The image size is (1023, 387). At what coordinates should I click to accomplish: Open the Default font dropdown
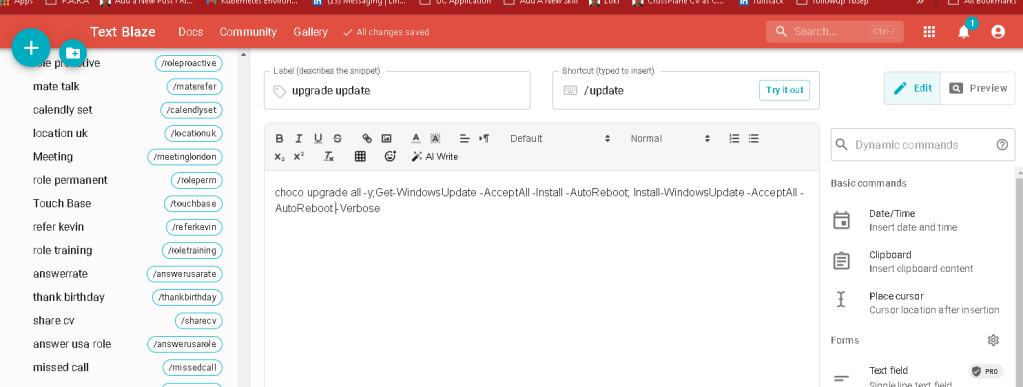point(560,138)
